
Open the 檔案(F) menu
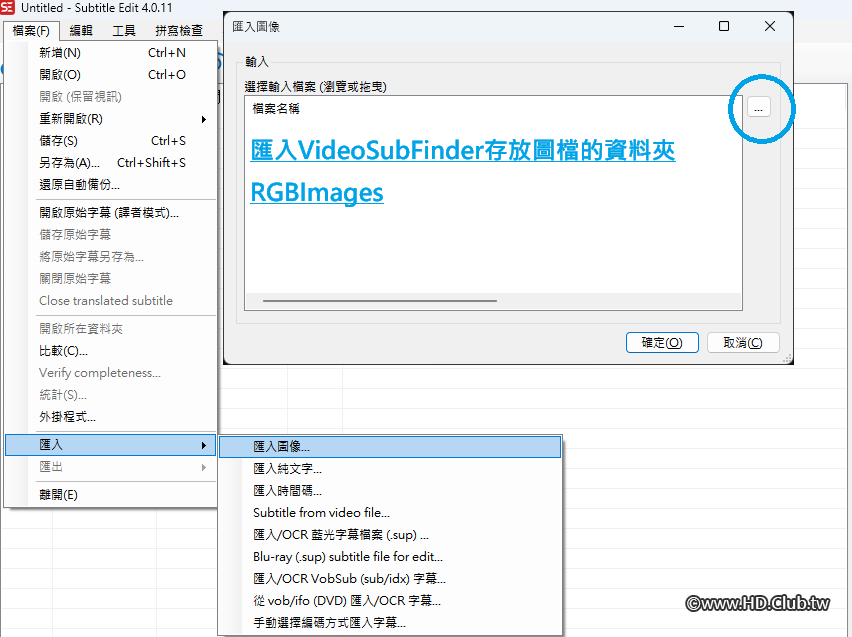(x=31, y=30)
